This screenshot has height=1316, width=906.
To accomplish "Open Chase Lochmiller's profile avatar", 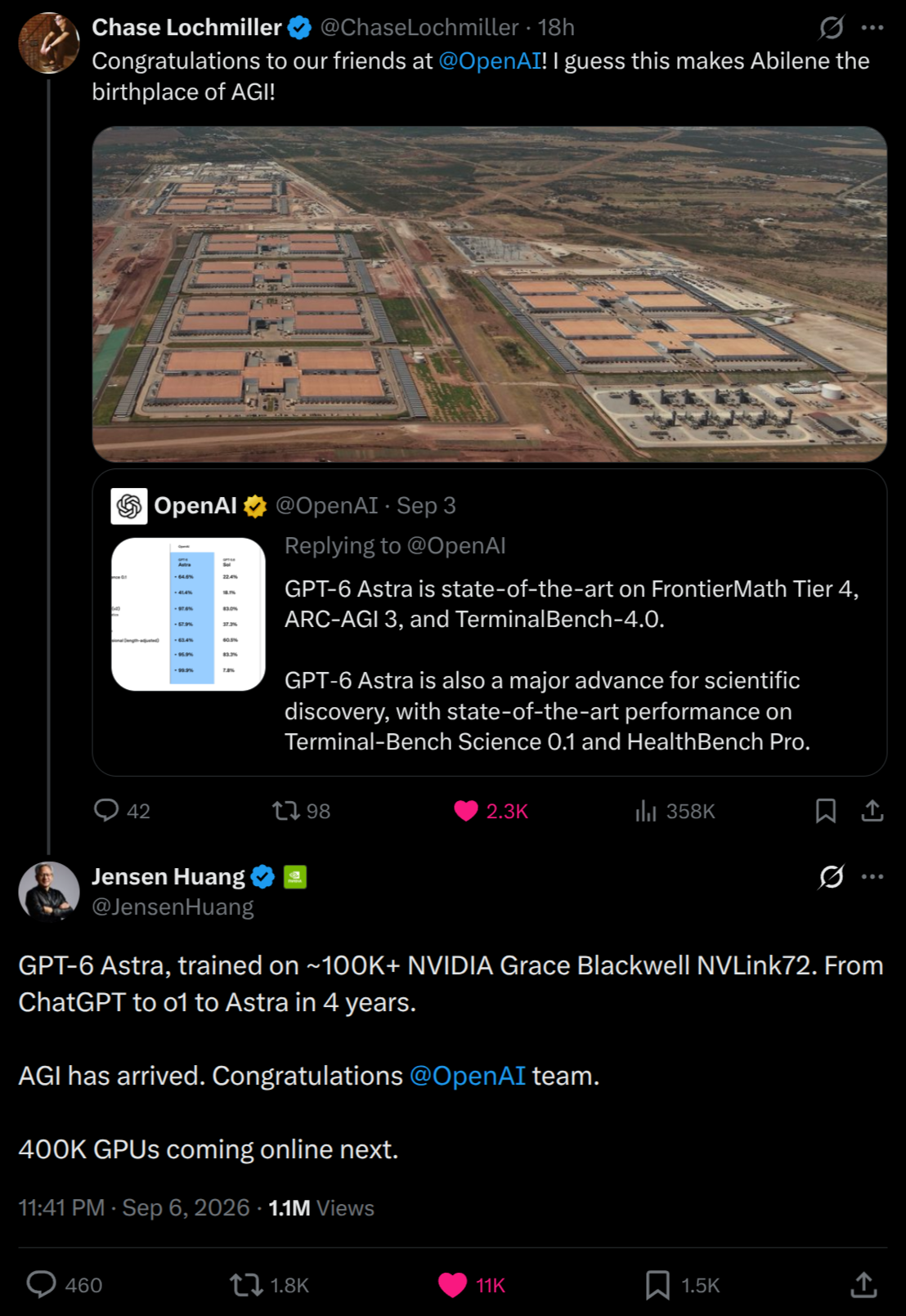I will 49,43.
